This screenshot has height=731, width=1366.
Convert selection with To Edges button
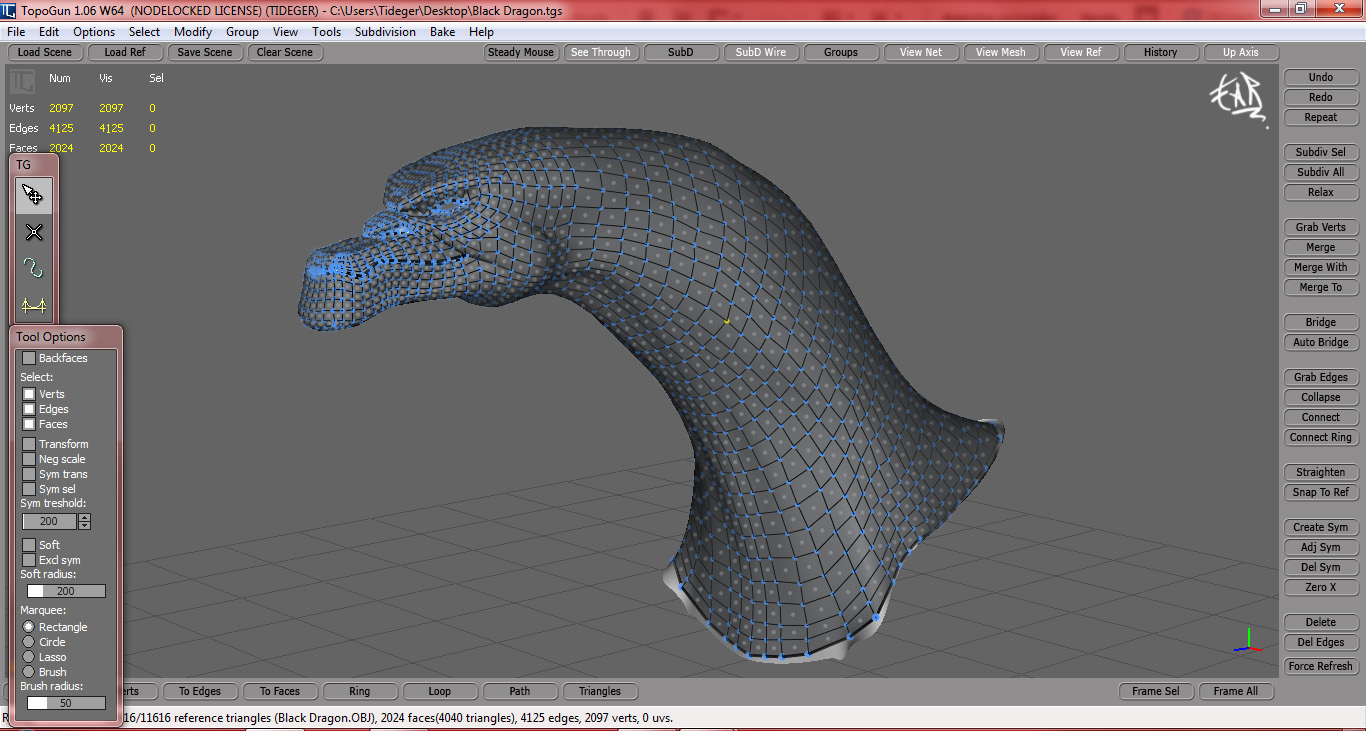pos(200,691)
